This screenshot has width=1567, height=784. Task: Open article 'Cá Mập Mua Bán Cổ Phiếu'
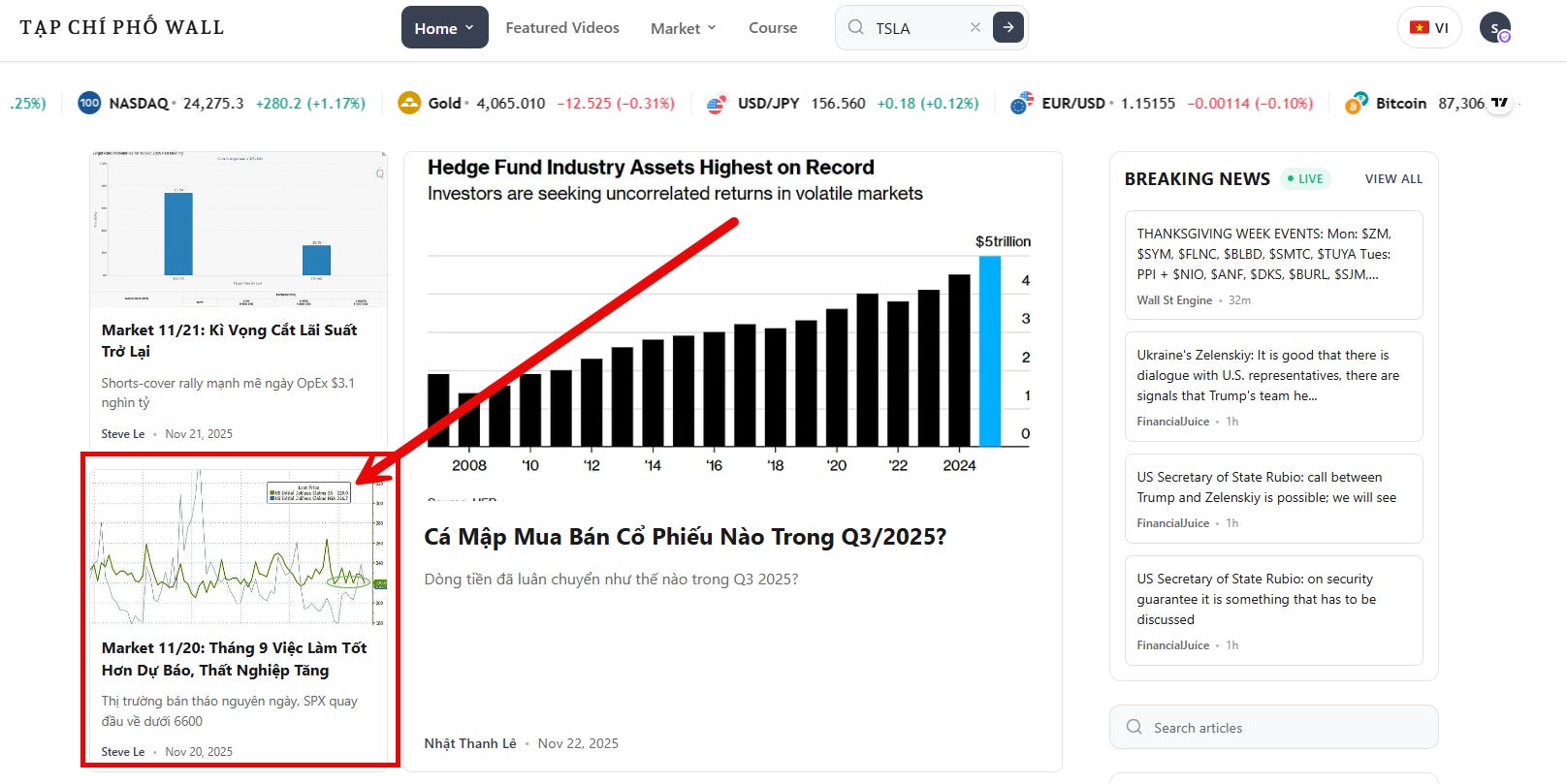coord(685,537)
